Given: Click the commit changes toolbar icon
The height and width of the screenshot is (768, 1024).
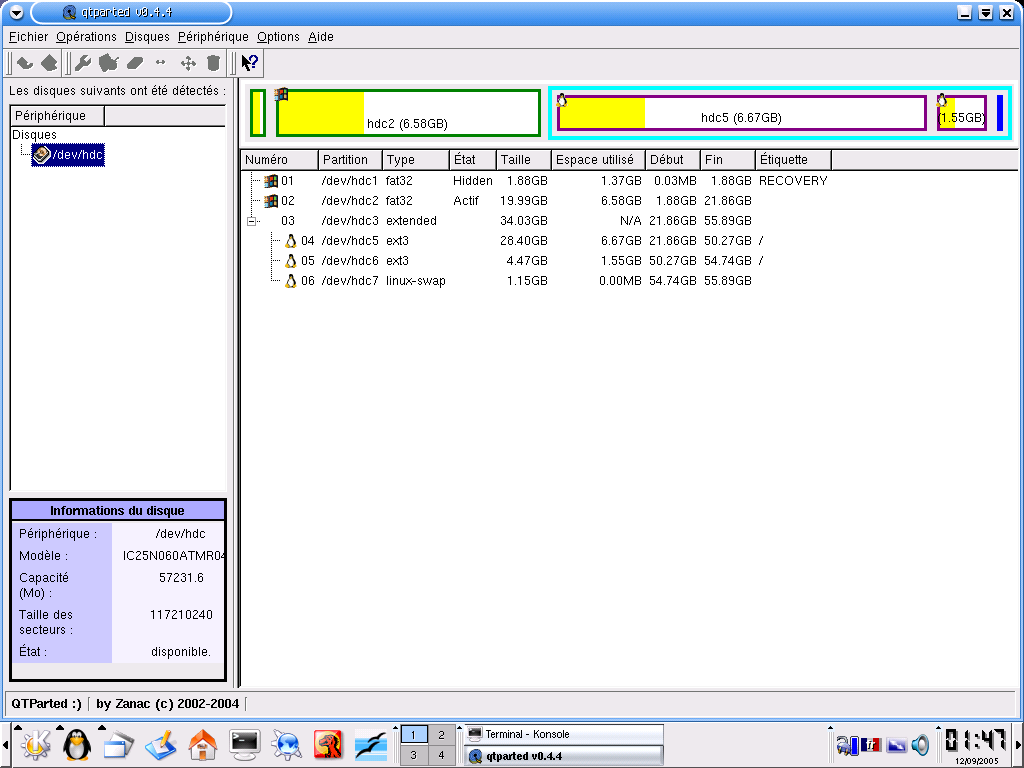Looking at the screenshot, I should point(49,63).
